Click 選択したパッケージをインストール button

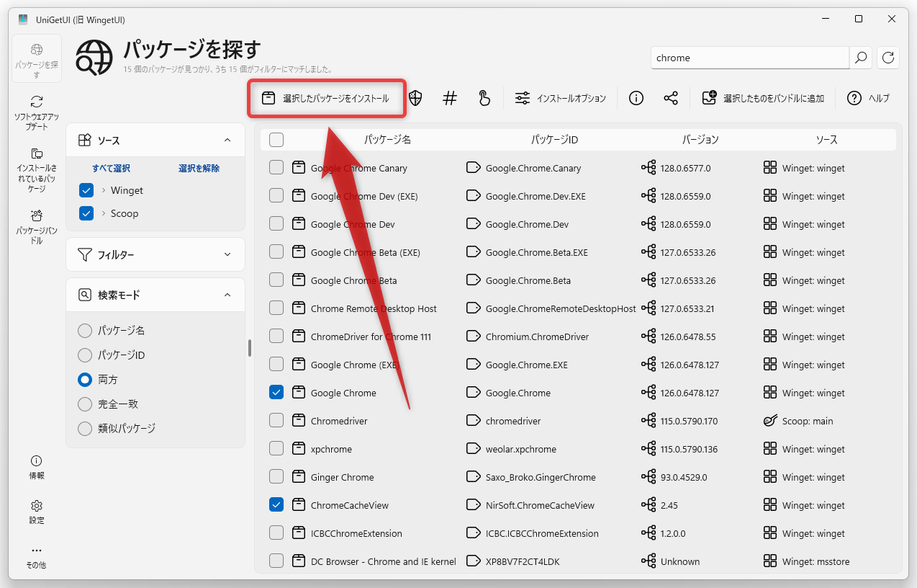(326, 98)
